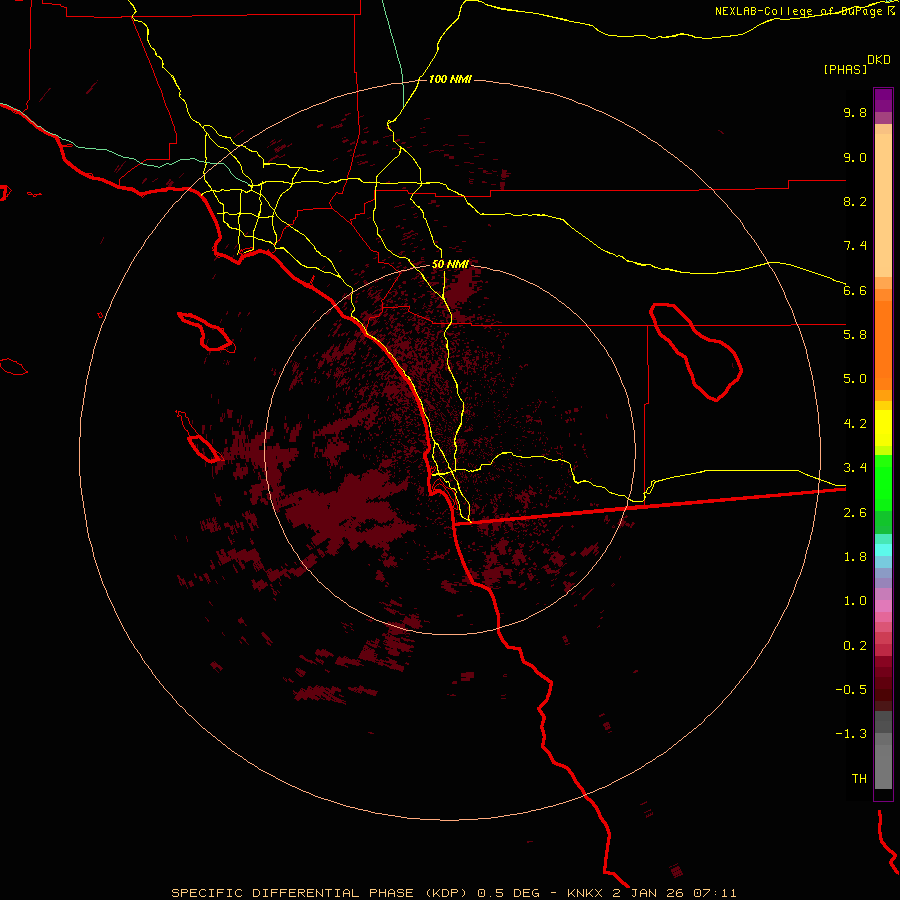Click the 9.0 legend value label
Screen dimensions: 900x900
coord(855,157)
